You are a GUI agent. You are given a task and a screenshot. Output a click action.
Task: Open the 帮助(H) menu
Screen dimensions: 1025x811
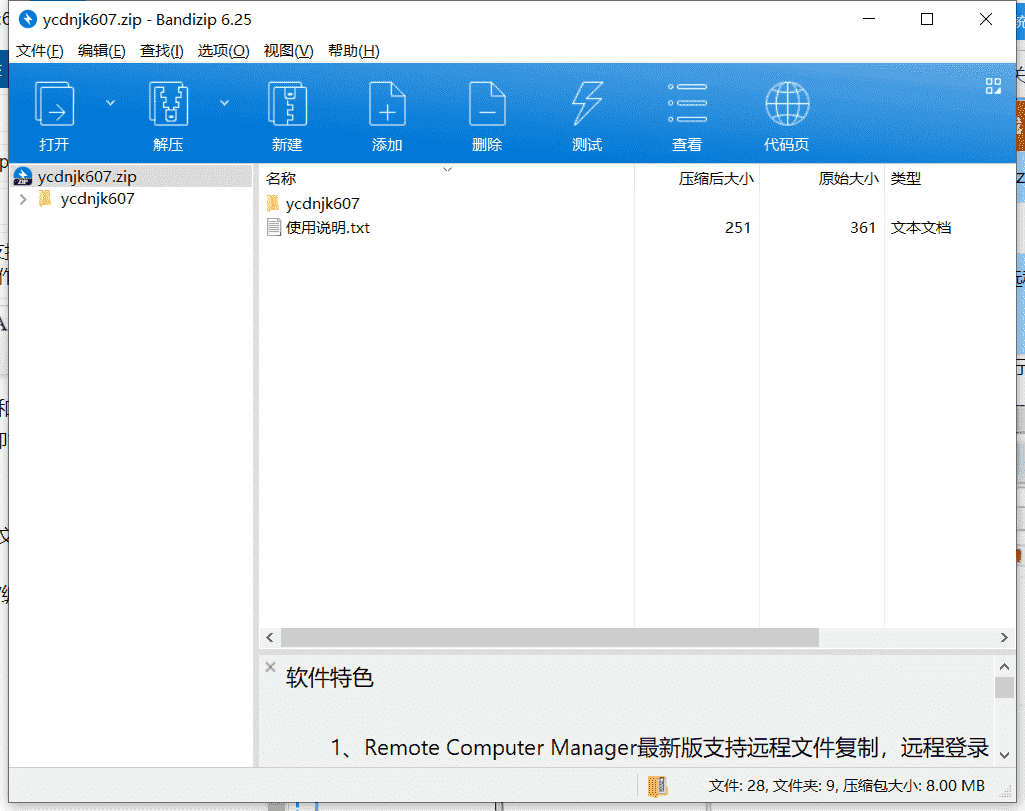[x=354, y=51]
